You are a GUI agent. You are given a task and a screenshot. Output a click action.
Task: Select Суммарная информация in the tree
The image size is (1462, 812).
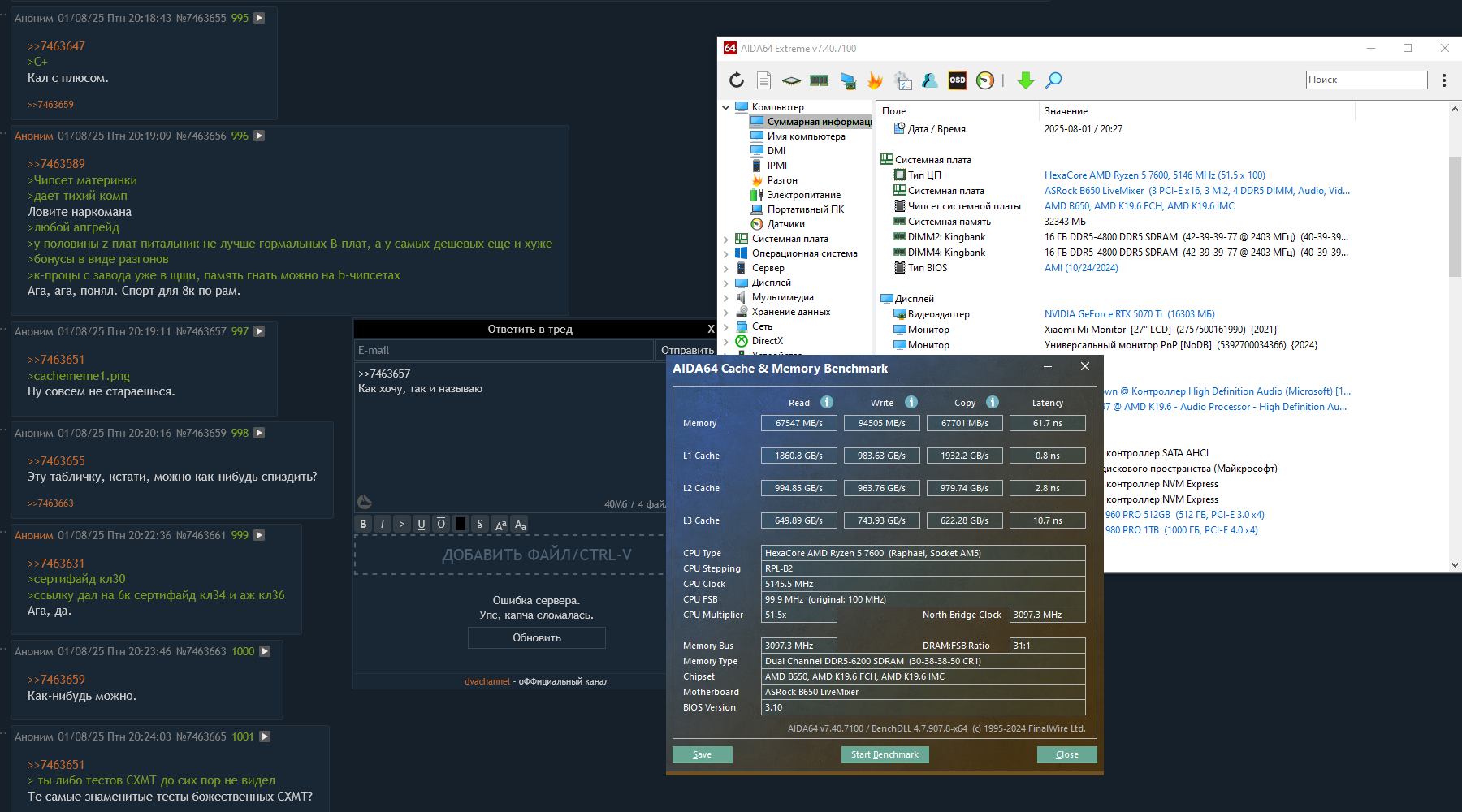pyautogui.click(x=811, y=122)
